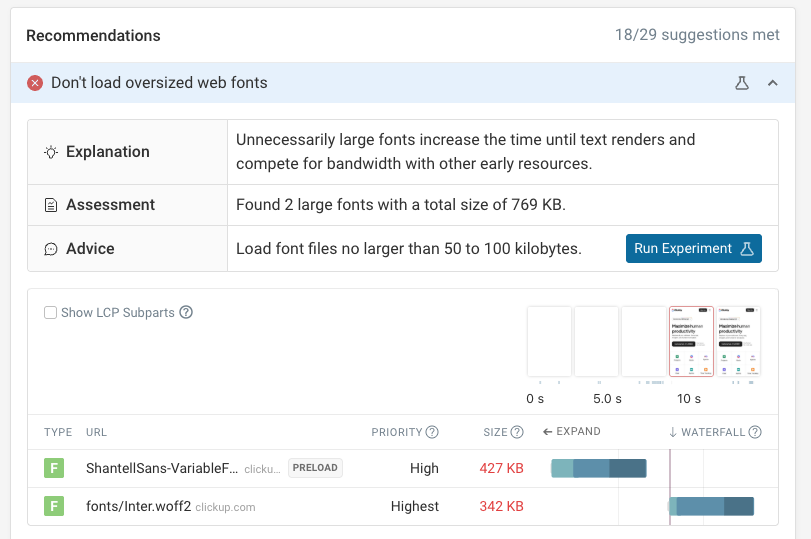Screen dimensions: 811x539
Task: Click the help icon next to SIZE
Action: tap(517, 433)
